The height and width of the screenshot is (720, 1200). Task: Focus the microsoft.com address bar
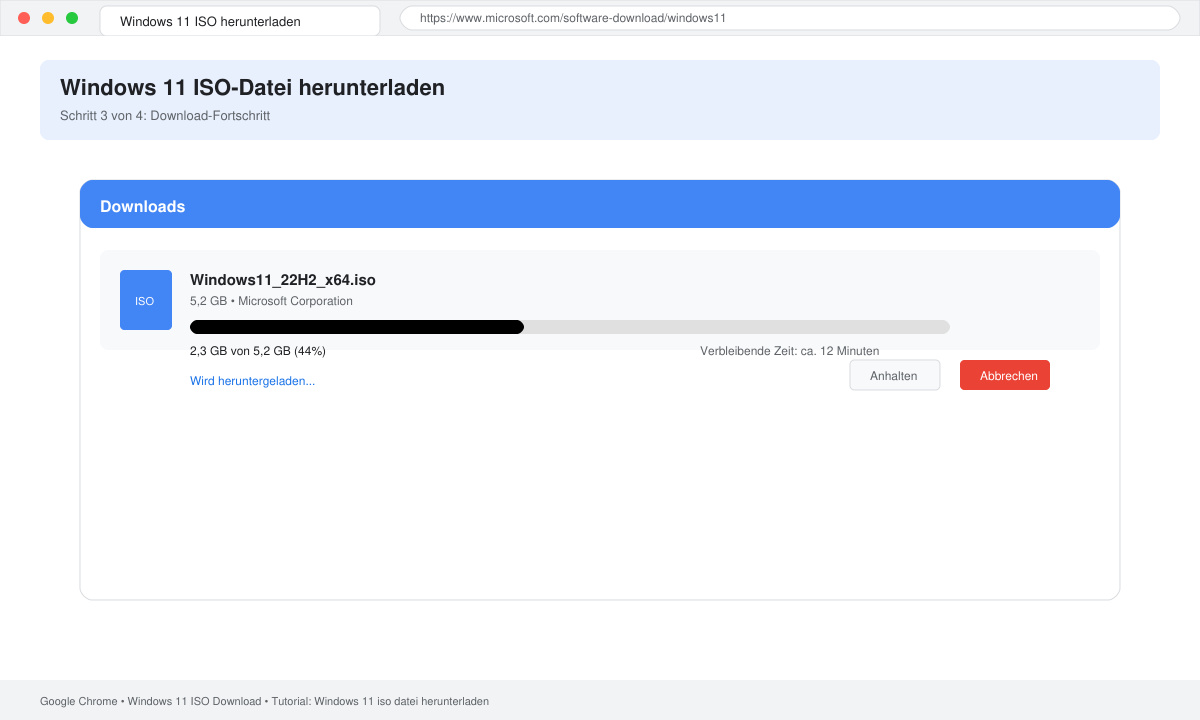(x=790, y=18)
